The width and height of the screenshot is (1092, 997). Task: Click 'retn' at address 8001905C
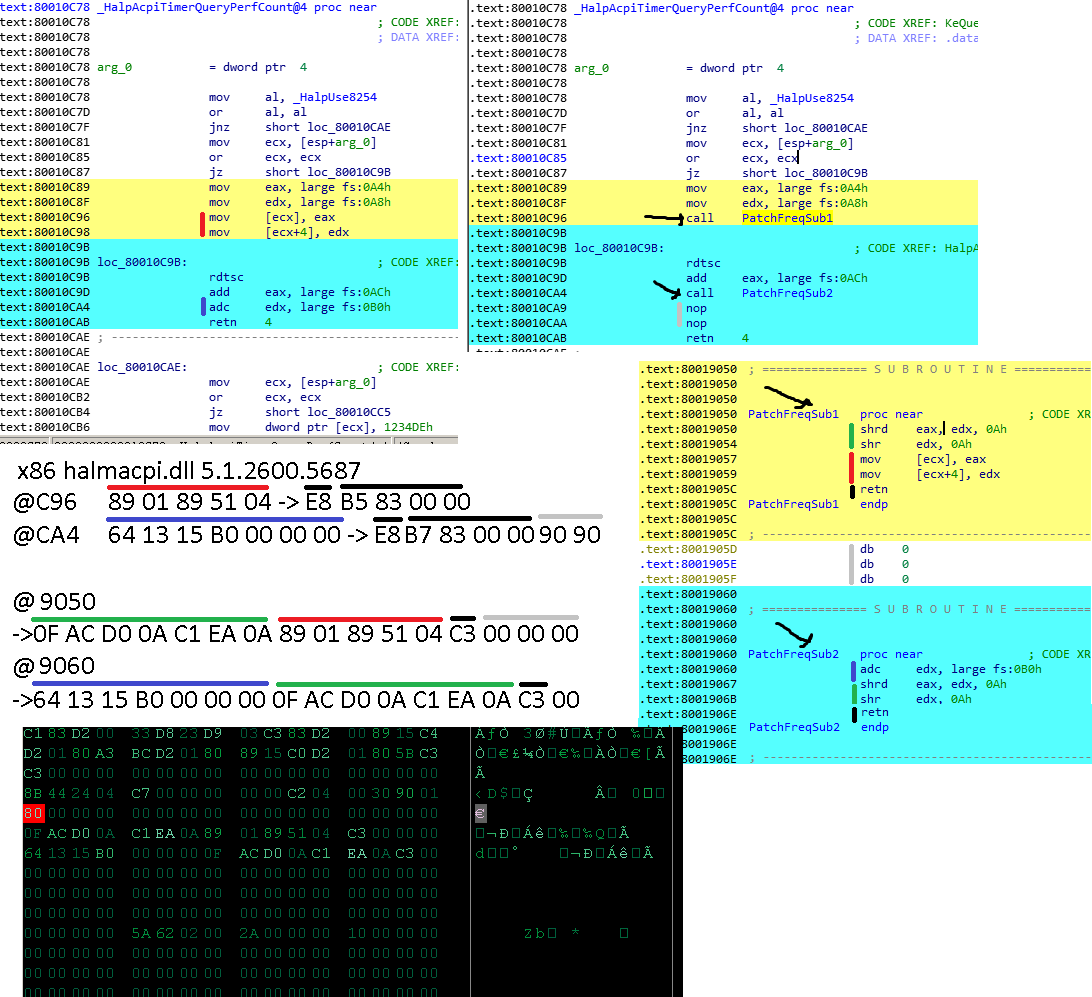pyautogui.click(x=873, y=489)
